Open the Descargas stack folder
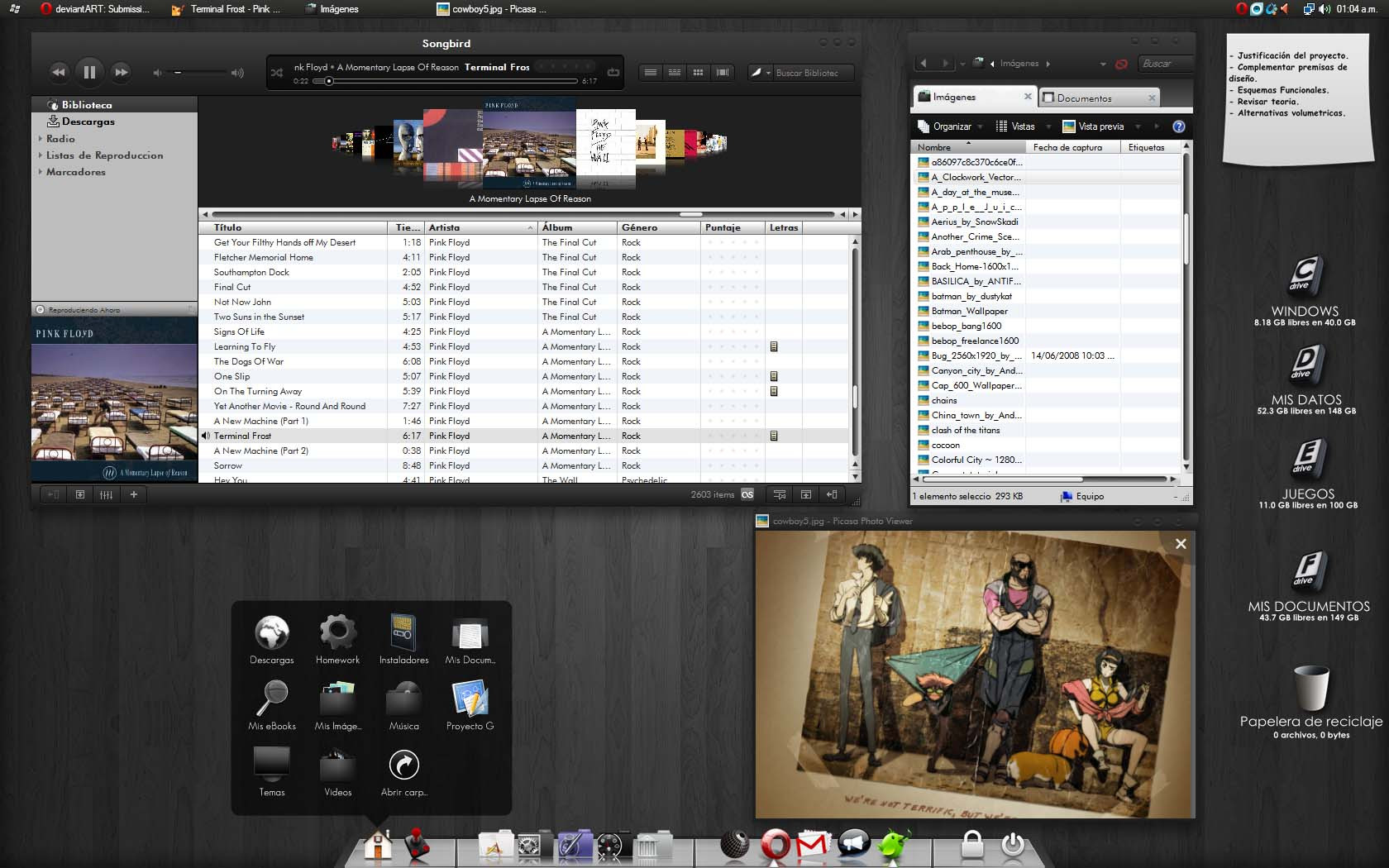The height and width of the screenshot is (868, 1389). click(272, 640)
